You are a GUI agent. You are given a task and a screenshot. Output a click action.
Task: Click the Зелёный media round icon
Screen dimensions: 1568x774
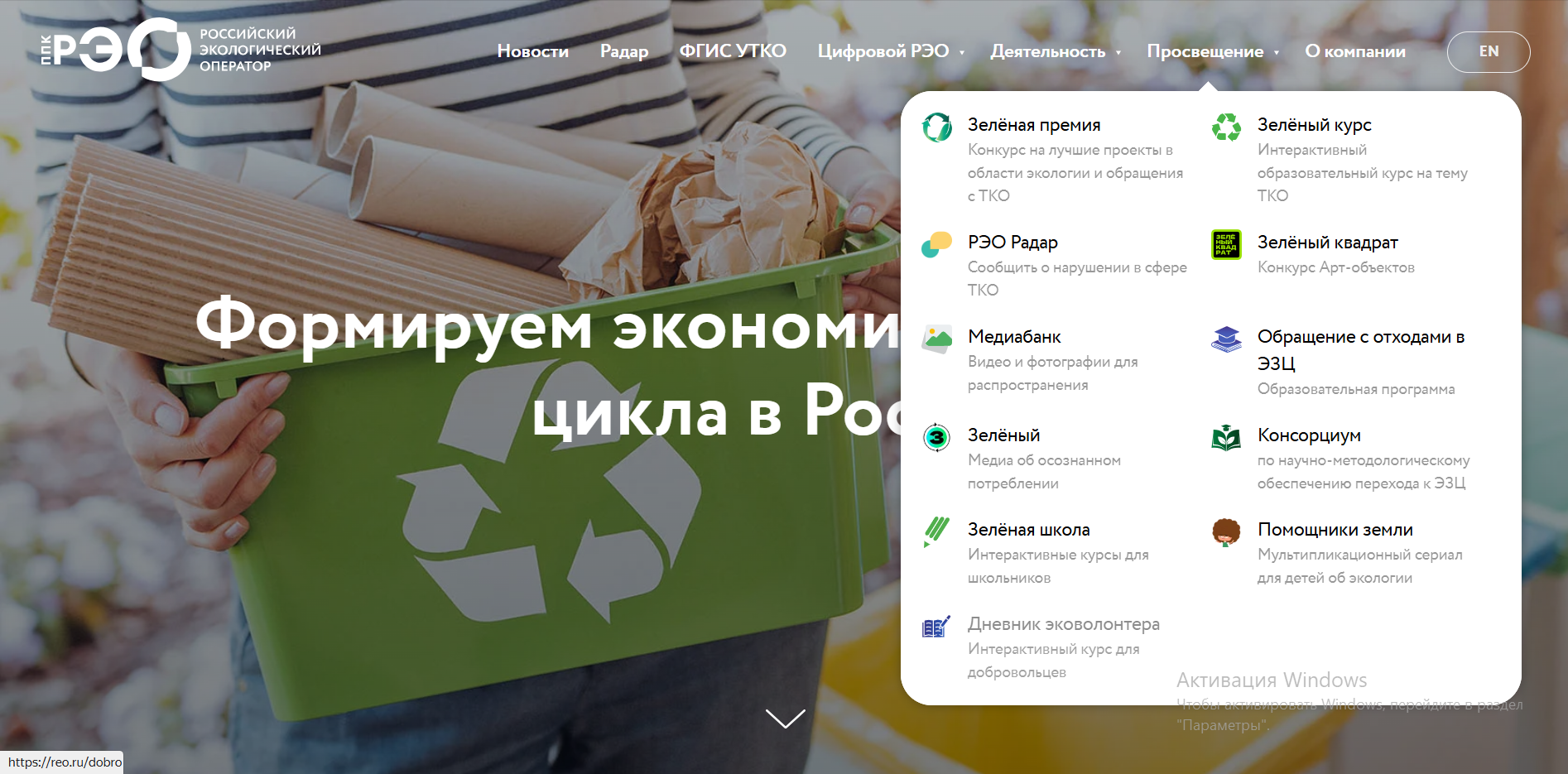936,437
